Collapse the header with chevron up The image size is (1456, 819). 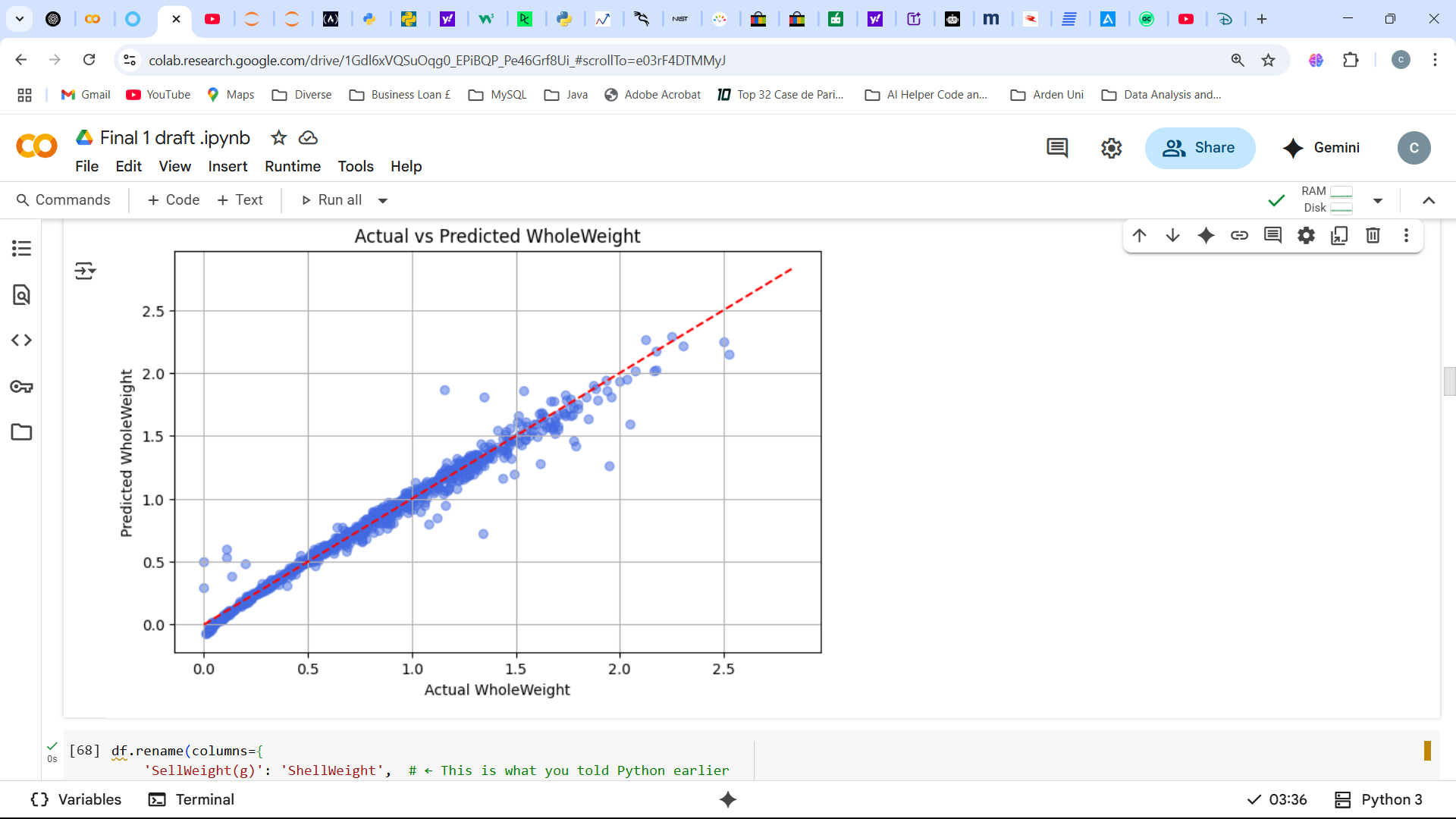pos(1429,201)
